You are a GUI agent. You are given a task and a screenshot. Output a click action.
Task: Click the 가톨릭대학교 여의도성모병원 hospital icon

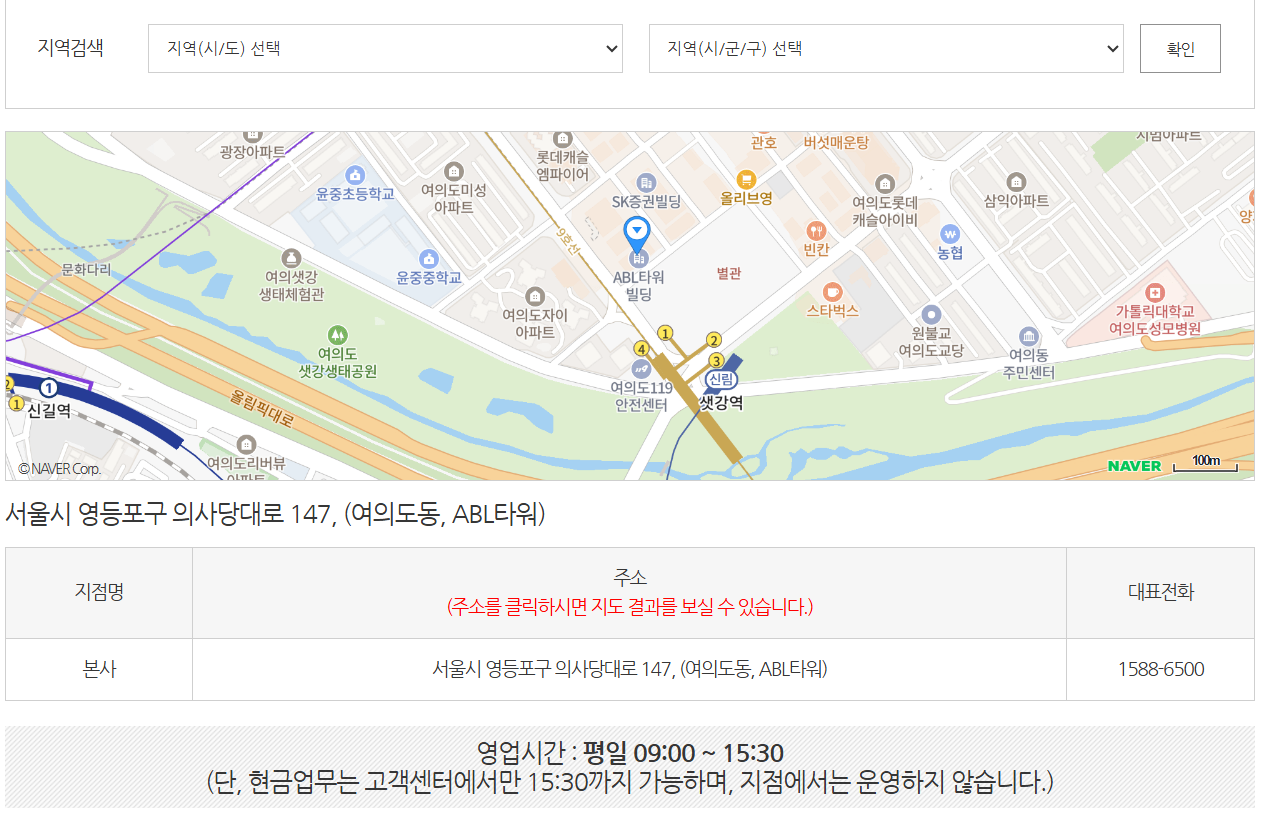[1155, 293]
